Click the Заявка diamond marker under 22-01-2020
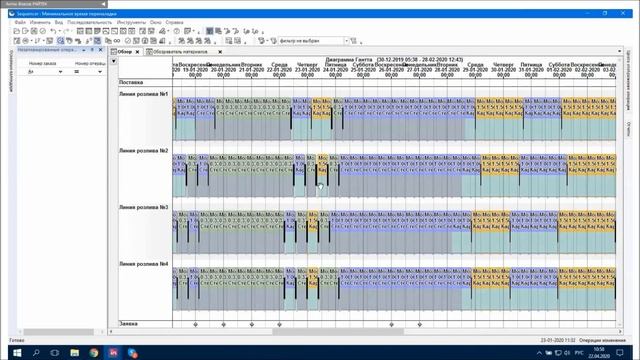 279,324
